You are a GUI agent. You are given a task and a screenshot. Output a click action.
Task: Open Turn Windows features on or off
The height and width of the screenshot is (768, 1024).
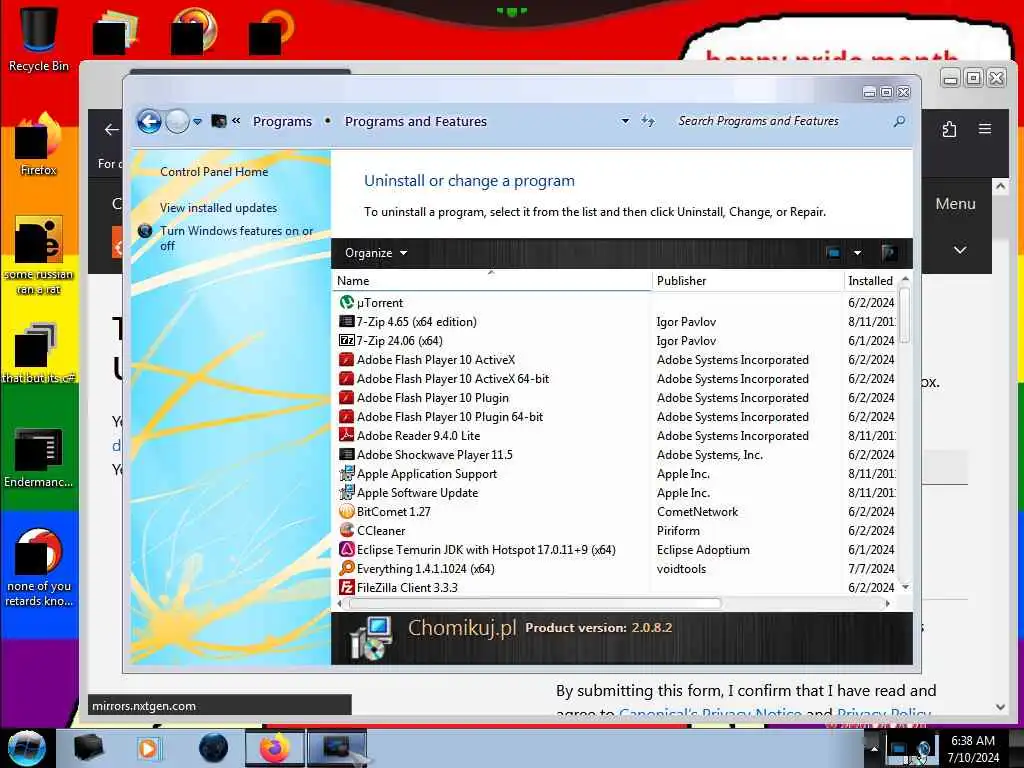tap(236, 238)
